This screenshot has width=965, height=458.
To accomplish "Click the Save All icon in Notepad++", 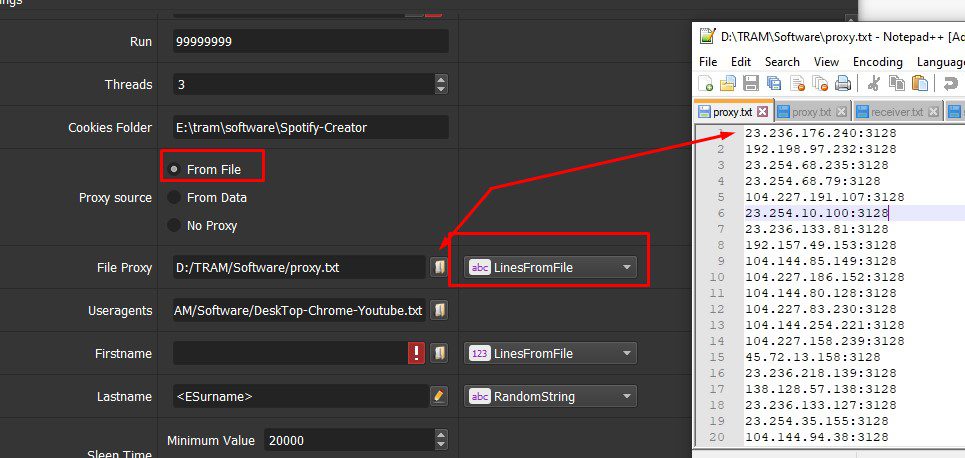I will coord(774,83).
